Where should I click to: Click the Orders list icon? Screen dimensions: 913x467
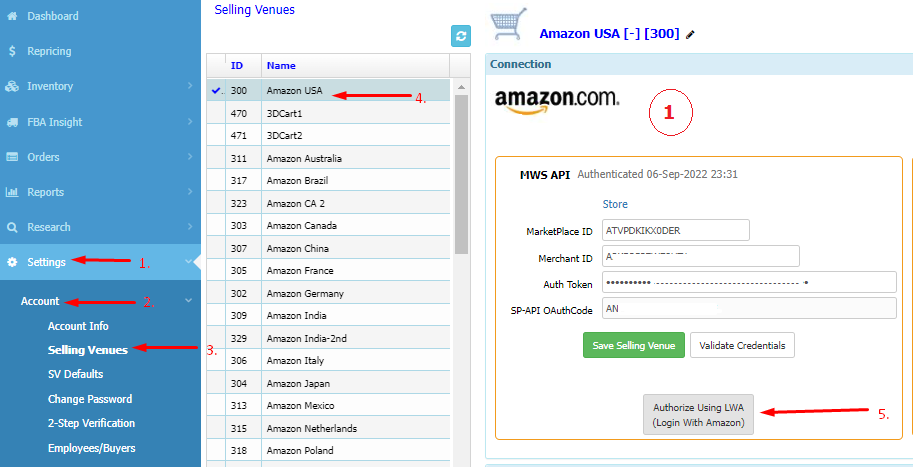[12, 157]
